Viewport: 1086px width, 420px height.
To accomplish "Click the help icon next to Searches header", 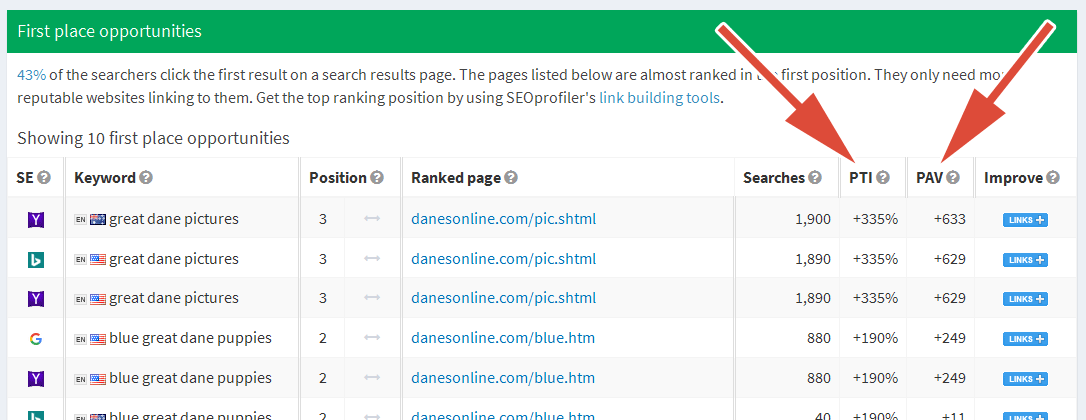I will point(814,178).
